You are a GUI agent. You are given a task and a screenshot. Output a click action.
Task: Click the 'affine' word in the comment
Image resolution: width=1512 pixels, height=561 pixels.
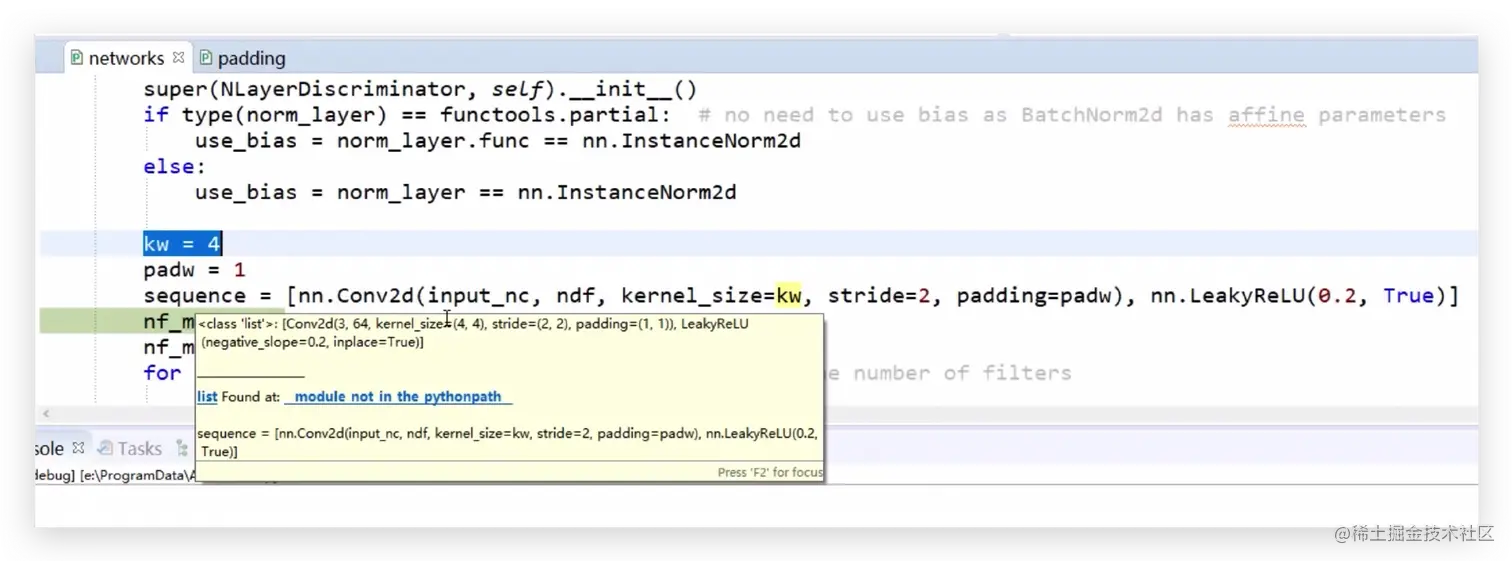point(1266,115)
